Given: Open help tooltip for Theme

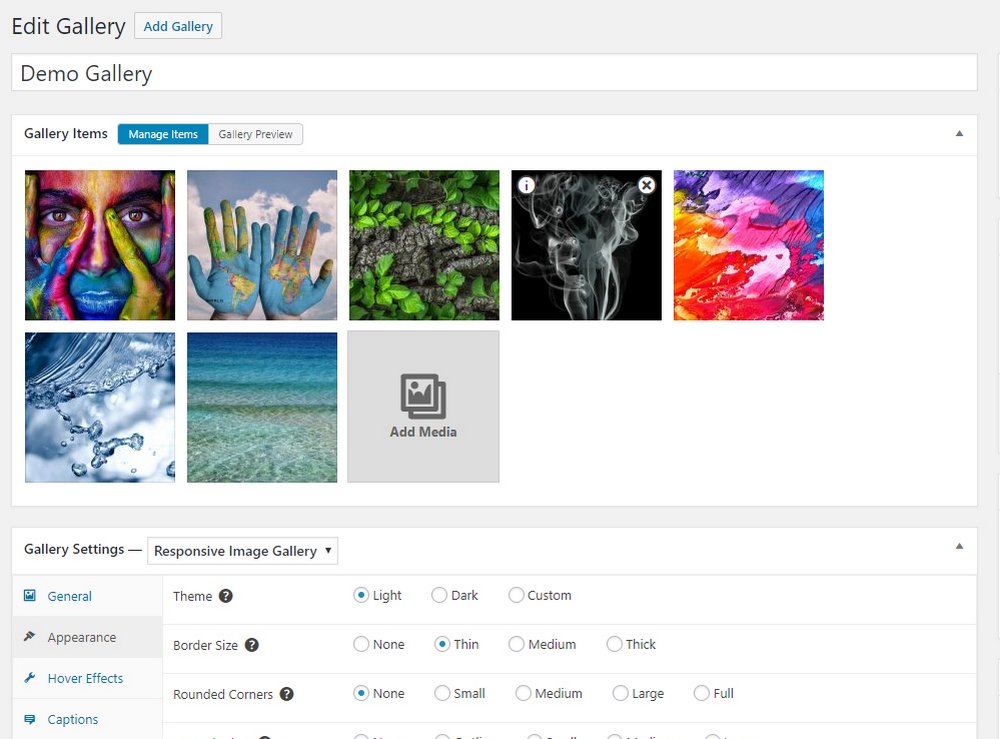Looking at the screenshot, I should coord(226,596).
